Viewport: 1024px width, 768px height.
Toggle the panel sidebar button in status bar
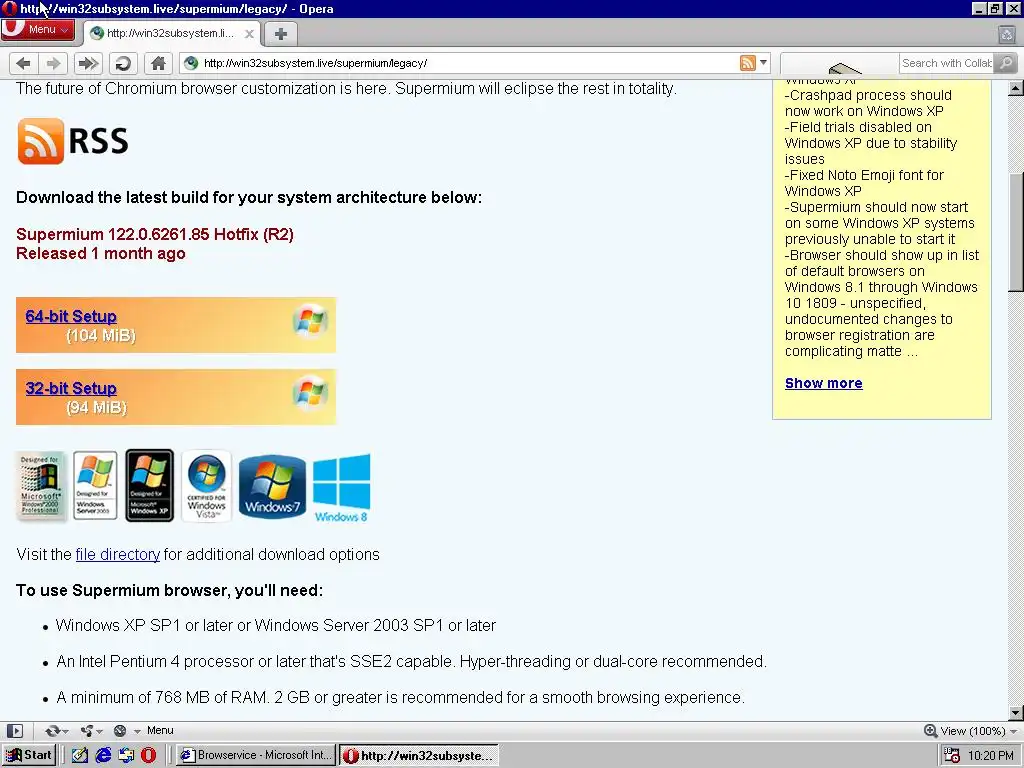click(14, 731)
